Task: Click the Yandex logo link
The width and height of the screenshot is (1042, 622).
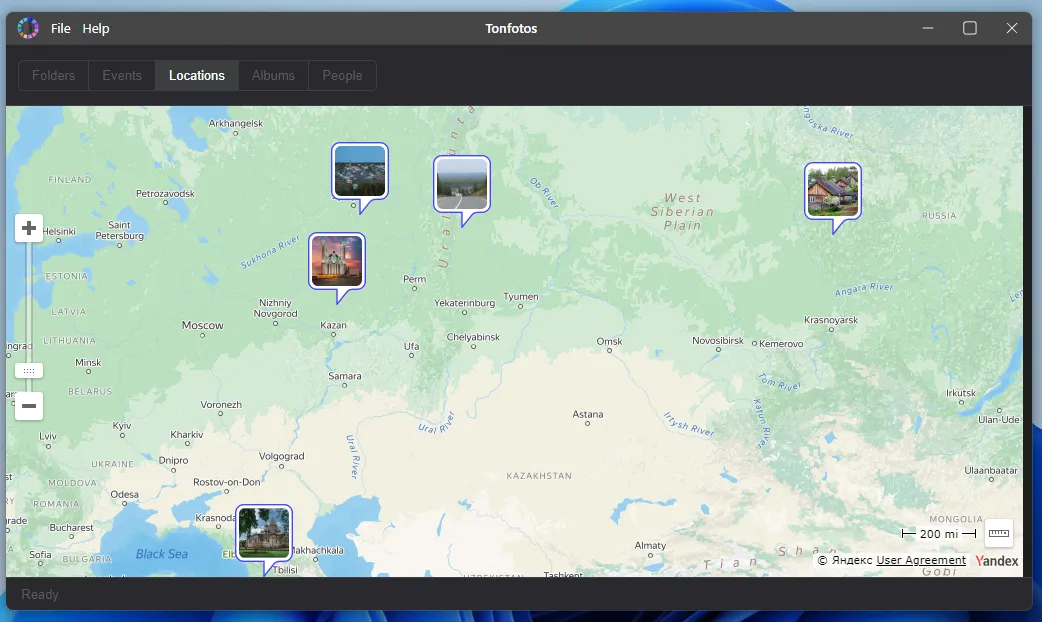Action: coord(997,561)
